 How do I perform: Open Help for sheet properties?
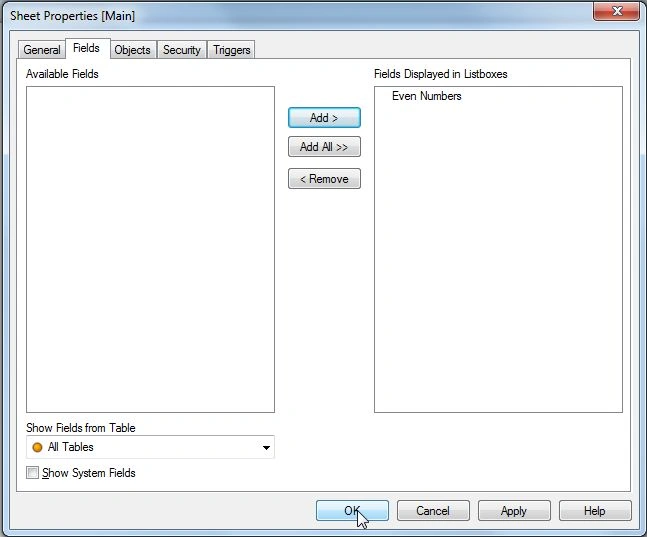point(595,511)
